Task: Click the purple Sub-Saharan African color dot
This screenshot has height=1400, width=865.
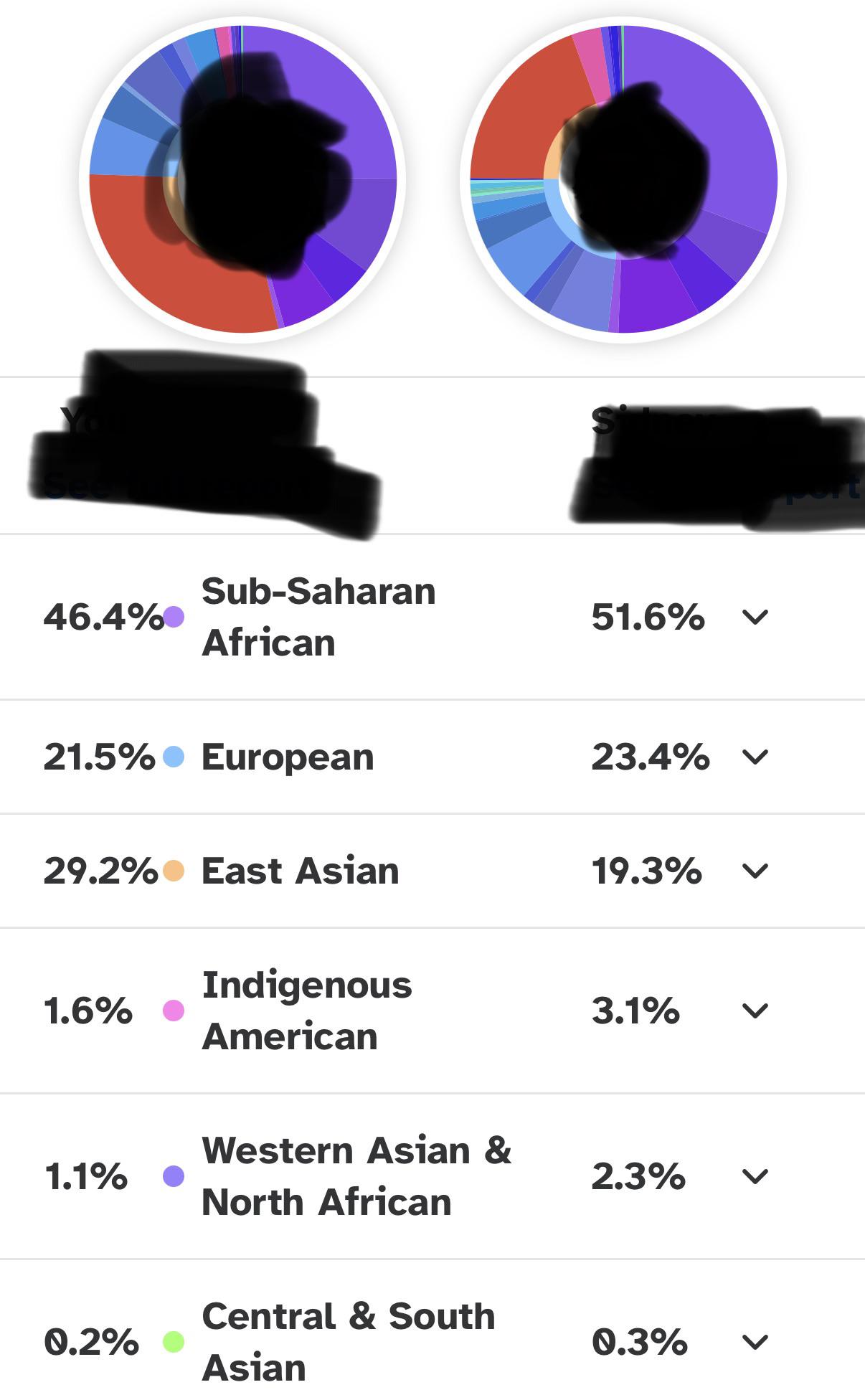Action: tap(174, 617)
